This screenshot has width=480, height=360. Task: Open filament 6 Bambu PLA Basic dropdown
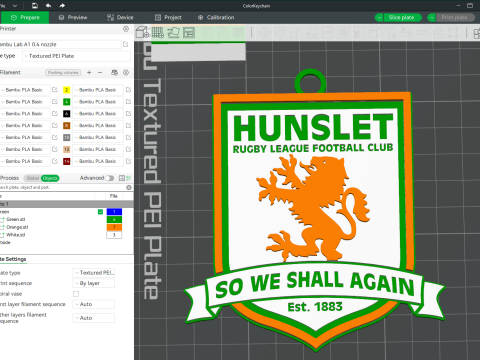(98, 114)
